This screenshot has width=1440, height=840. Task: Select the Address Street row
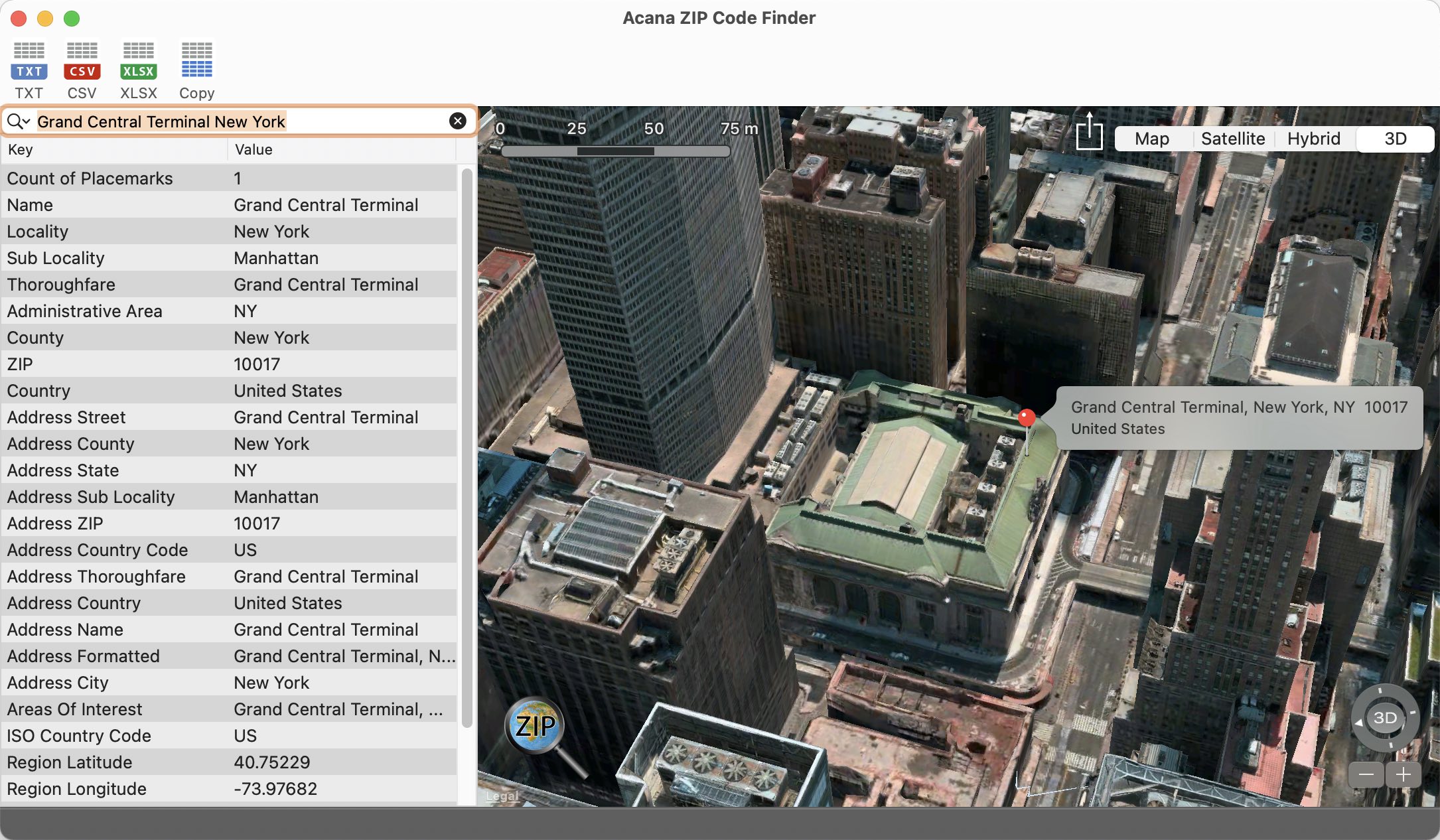coord(229,417)
